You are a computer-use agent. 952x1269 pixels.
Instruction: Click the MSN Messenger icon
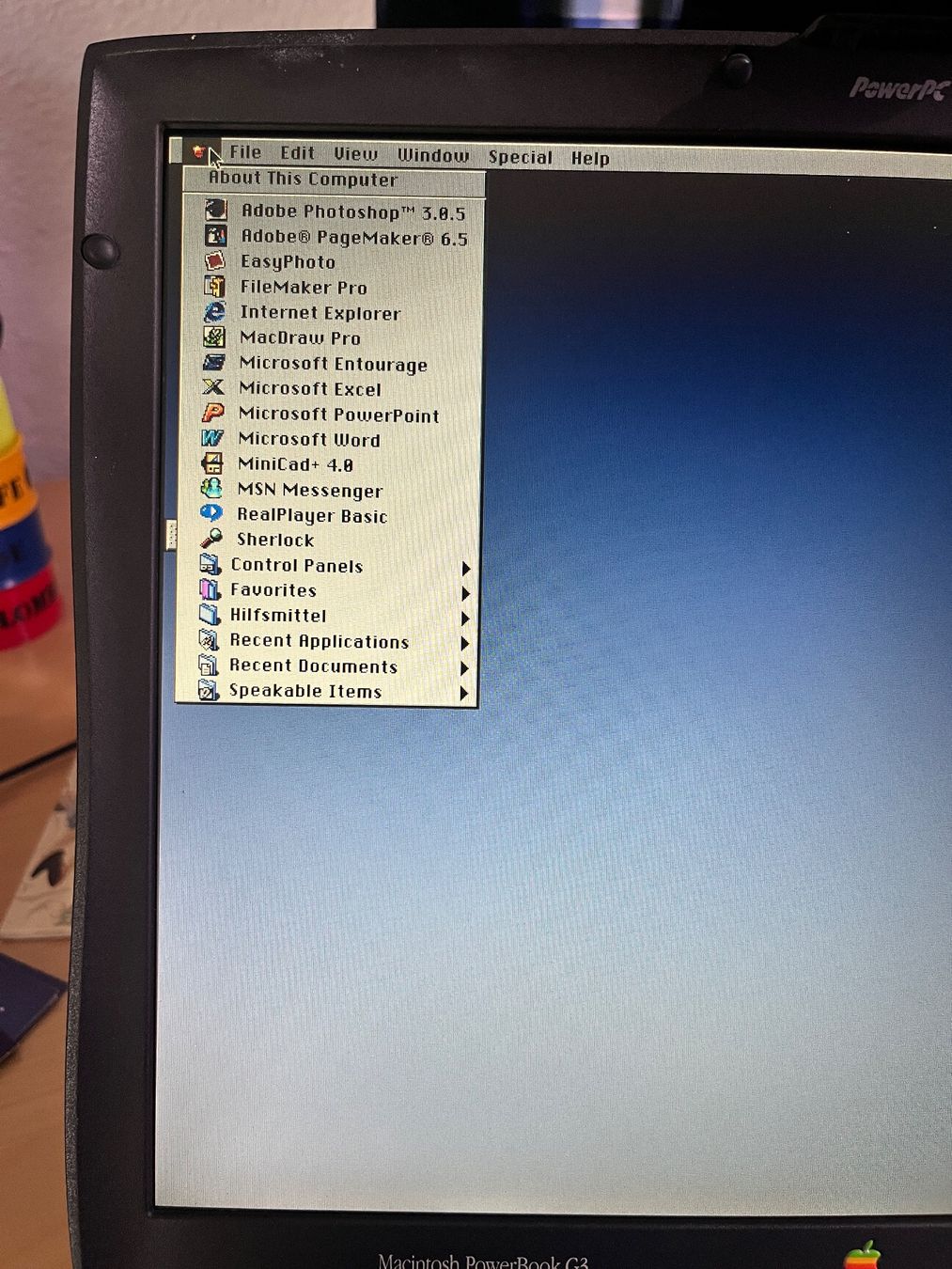[211, 489]
